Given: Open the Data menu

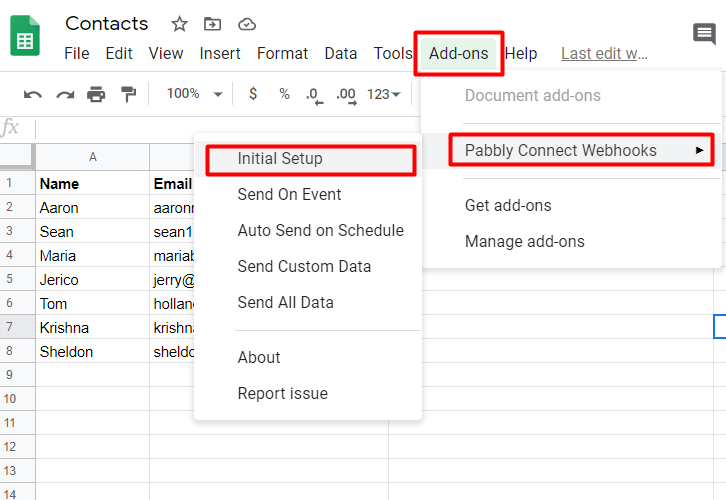Looking at the screenshot, I should 341,54.
